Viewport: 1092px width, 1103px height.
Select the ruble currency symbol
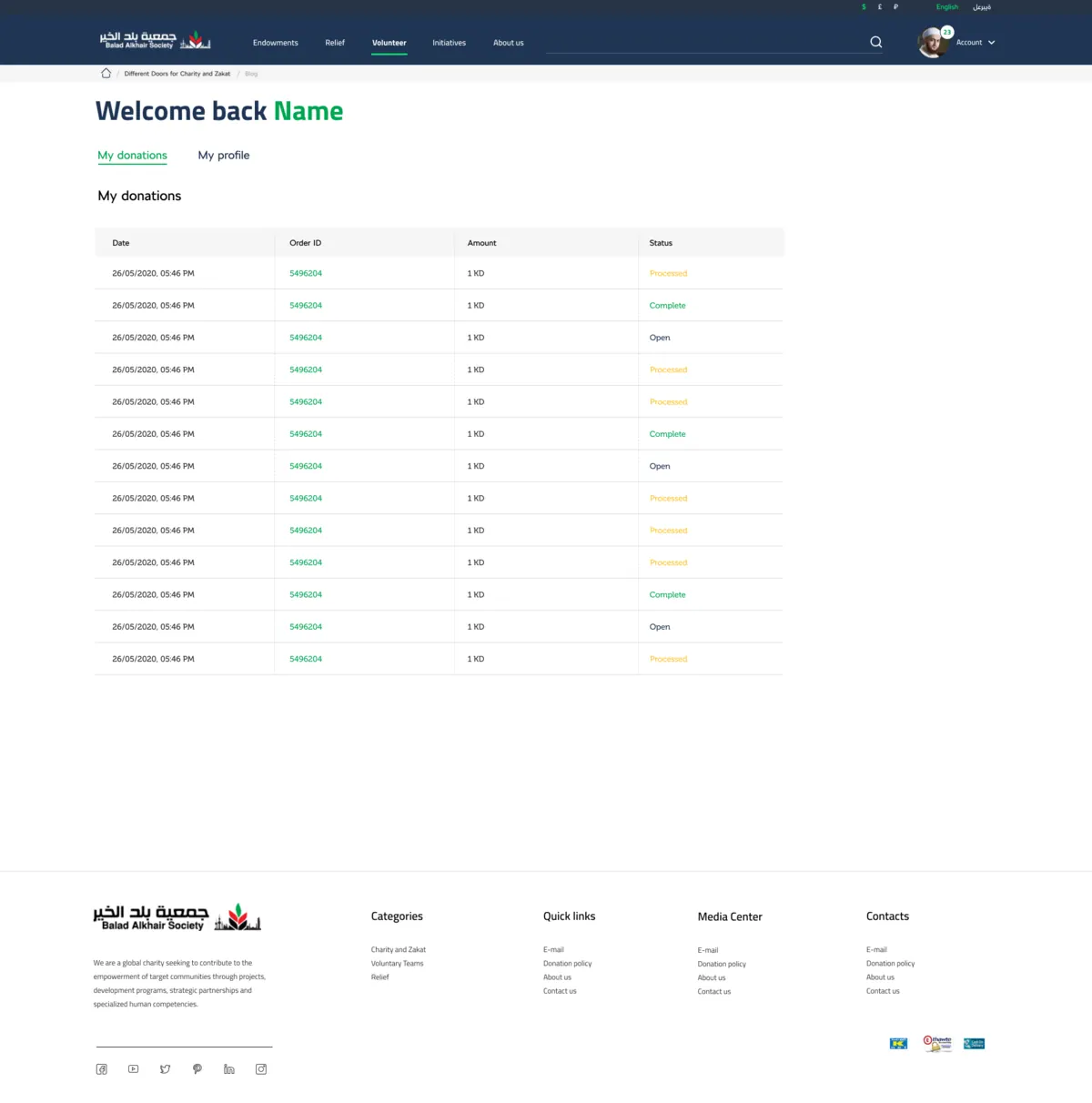pos(895,7)
